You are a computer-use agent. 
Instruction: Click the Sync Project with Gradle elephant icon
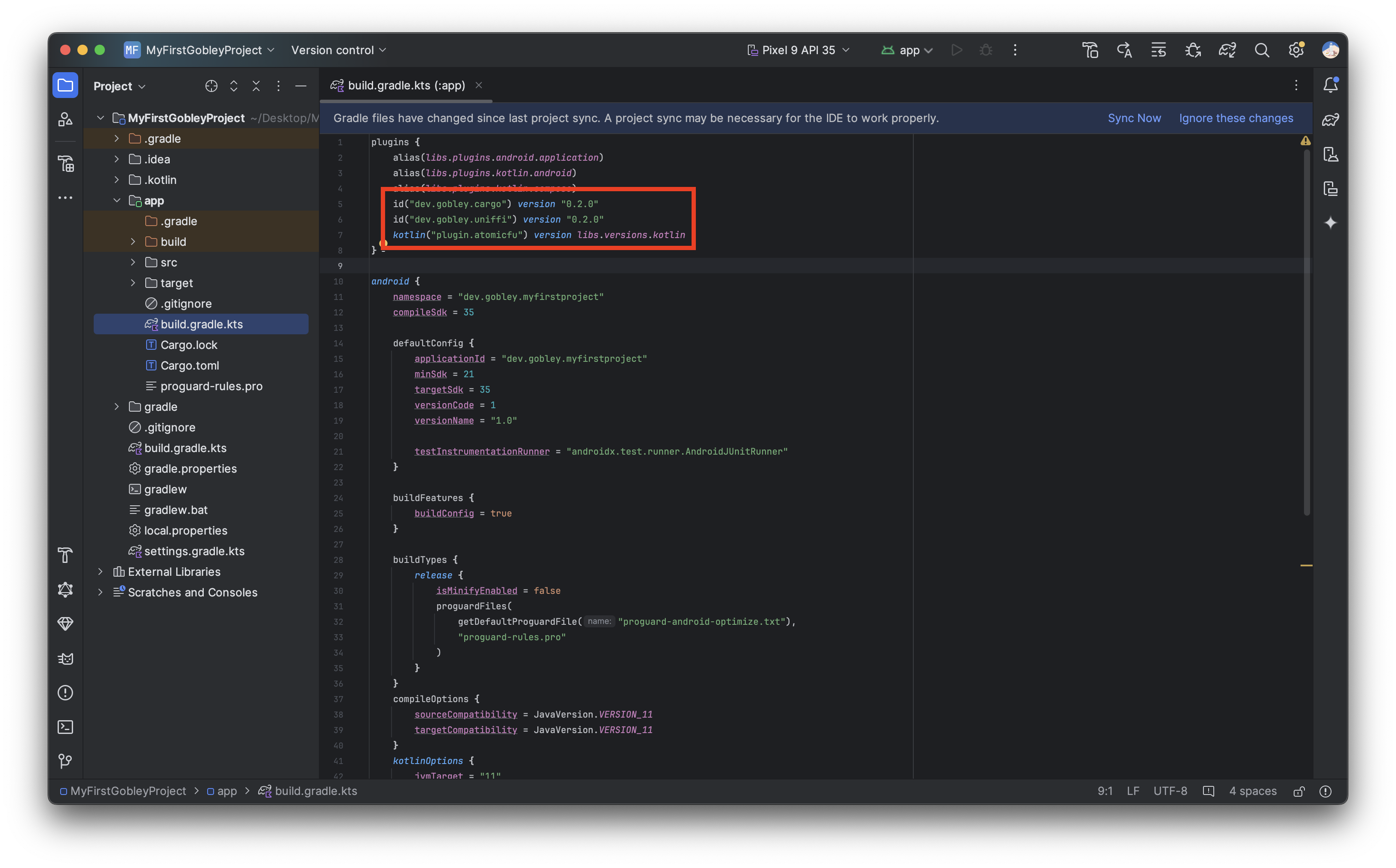(x=1227, y=51)
